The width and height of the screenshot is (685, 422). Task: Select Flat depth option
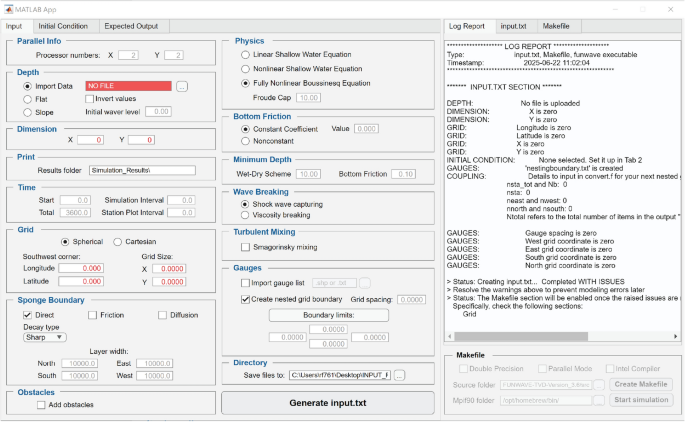pyautogui.click(x=27, y=99)
